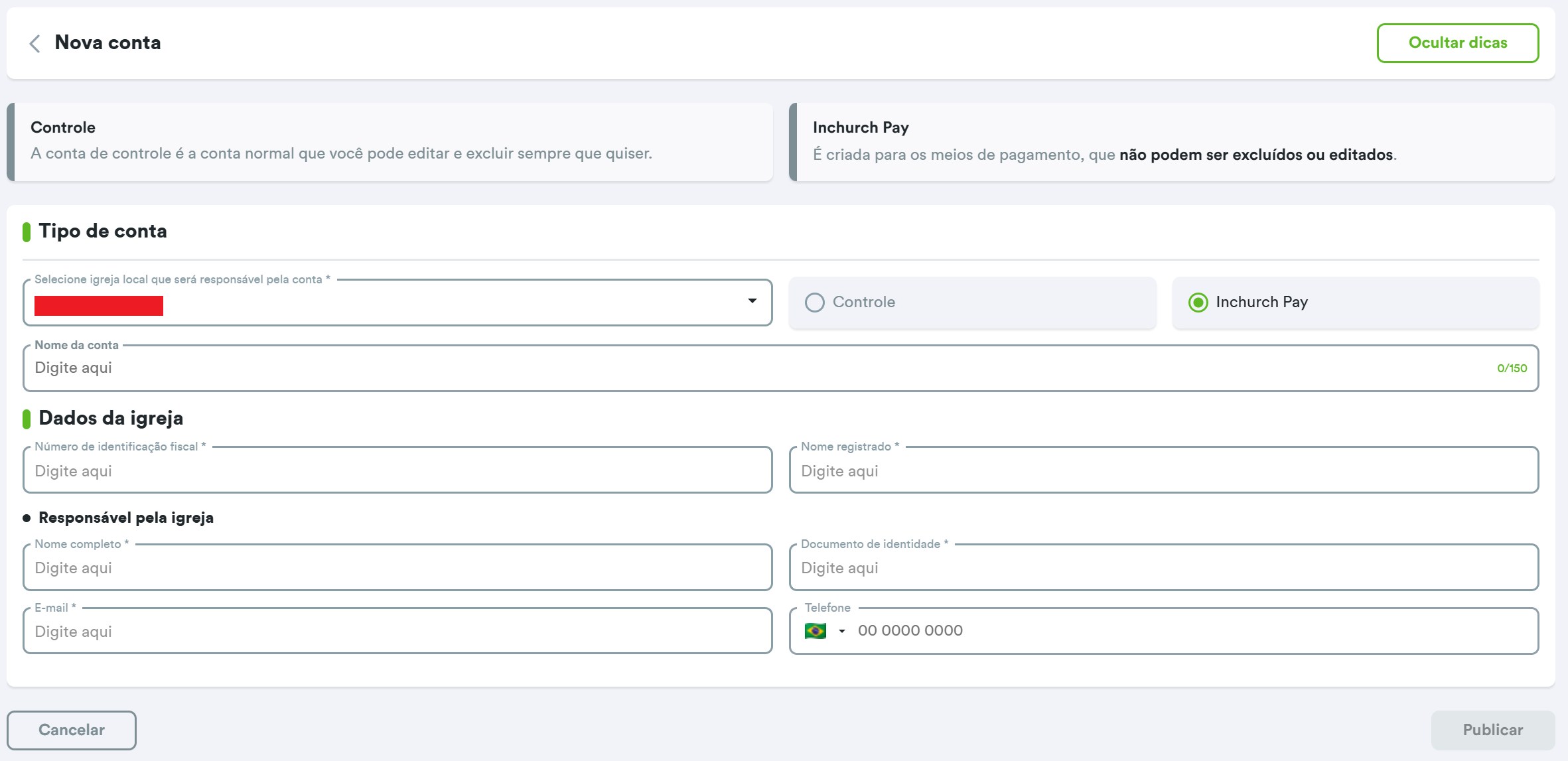Select the Inchurch Pay radio option
Image resolution: width=1568 pixels, height=761 pixels.
(x=1198, y=303)
